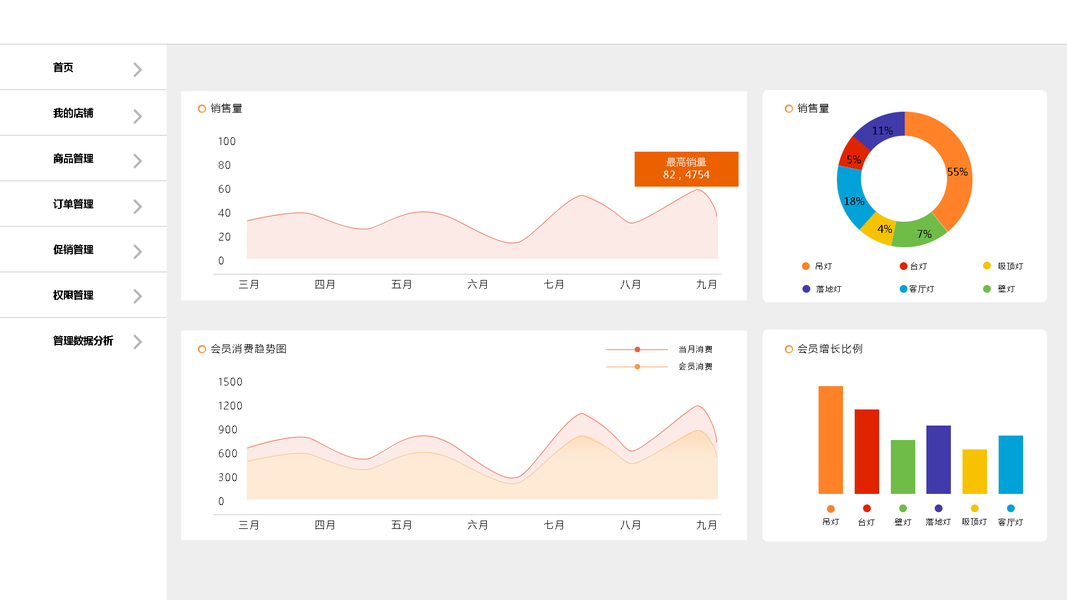Screen dimensions: 1067x600
Task: Click the green 7% donut segment
Action: pyautogui.click(x=920, y=233)
